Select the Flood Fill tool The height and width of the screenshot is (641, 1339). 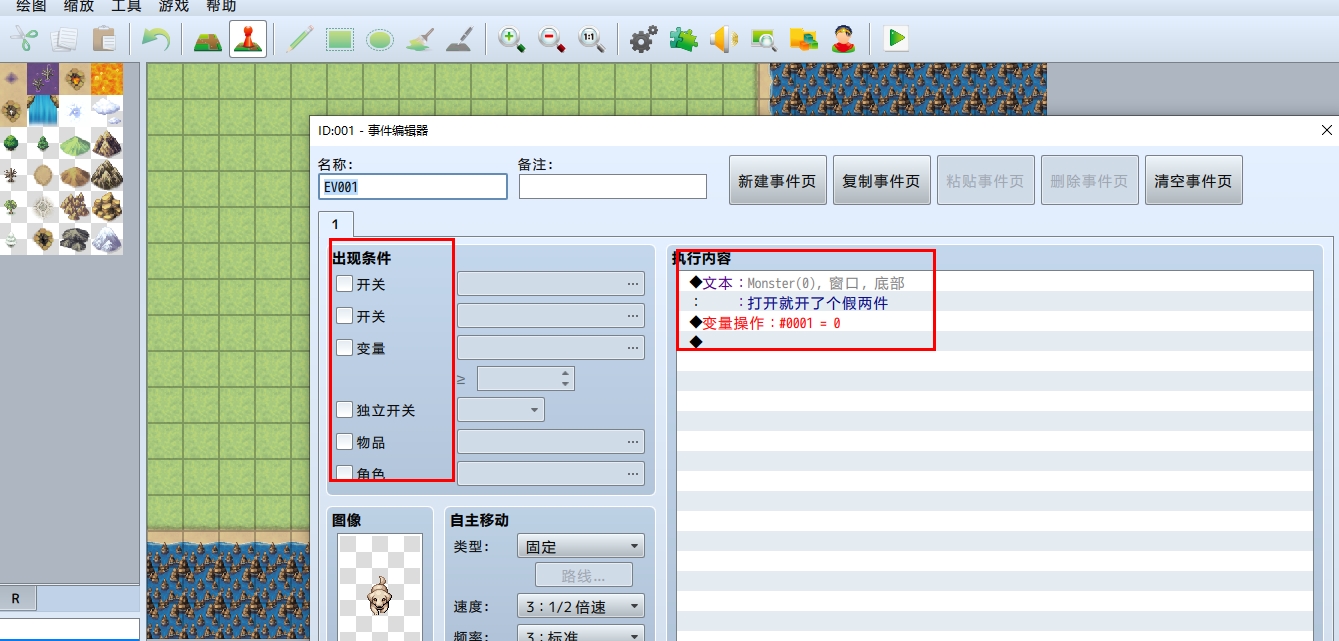[419, 39]
